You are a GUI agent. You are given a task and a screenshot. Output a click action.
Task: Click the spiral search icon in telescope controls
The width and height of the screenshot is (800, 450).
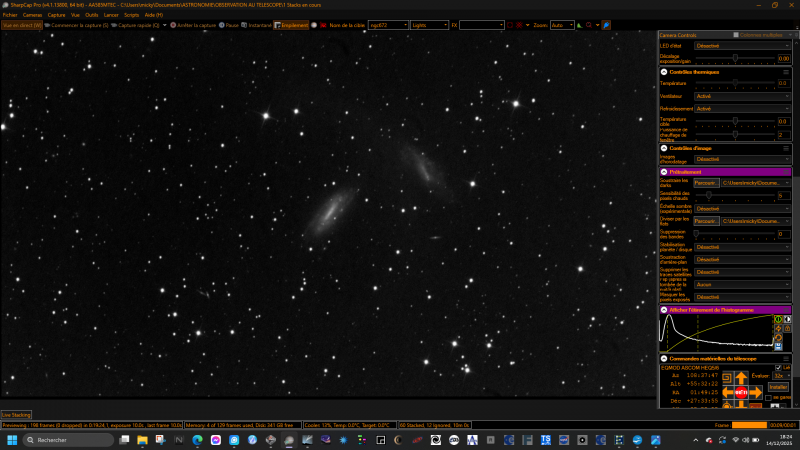[x=728, y=378]
